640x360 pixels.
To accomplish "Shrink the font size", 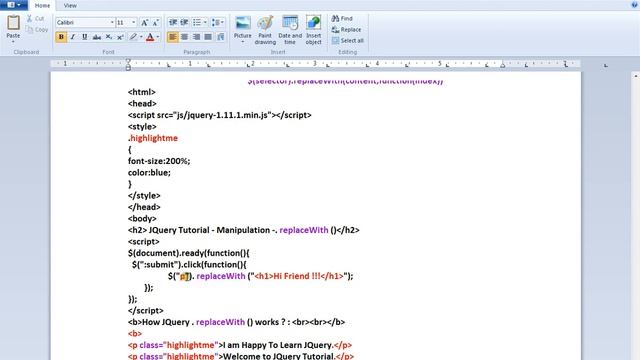I will (156, 23).
